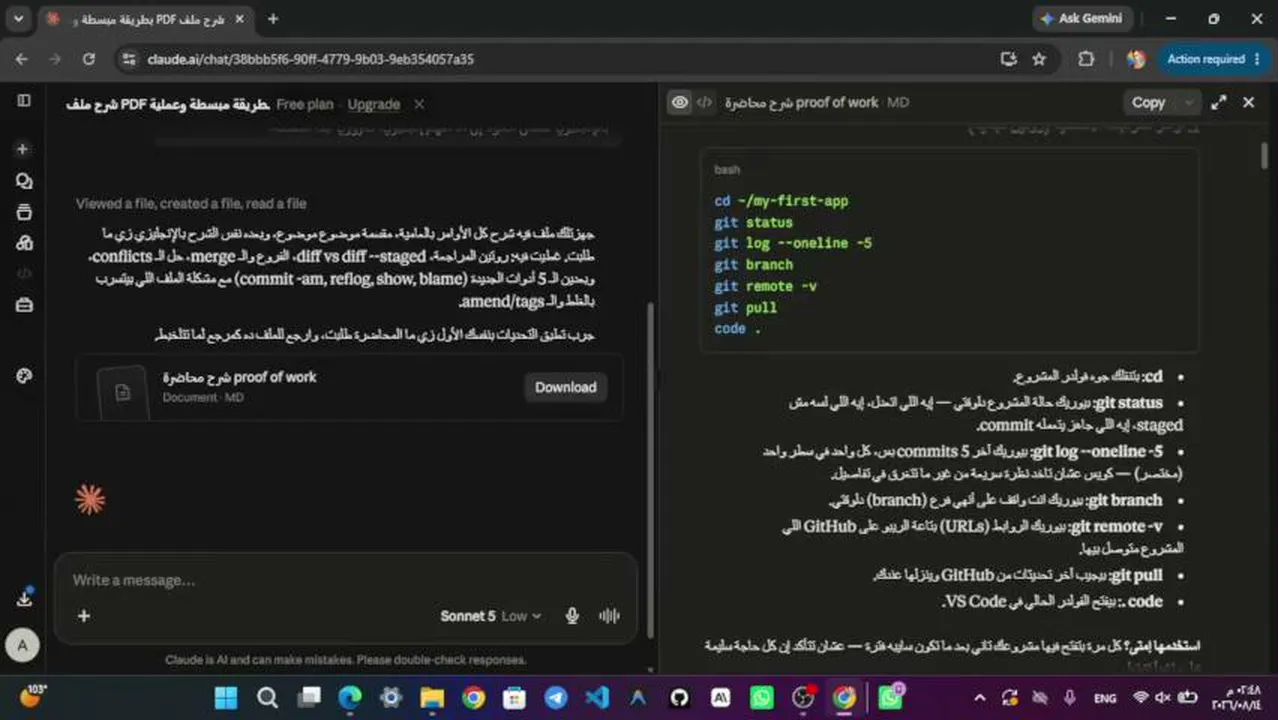Click 'git pull' line in bash block
Viewport: 1278px width, 720px height.
click(x=745, y=307)
